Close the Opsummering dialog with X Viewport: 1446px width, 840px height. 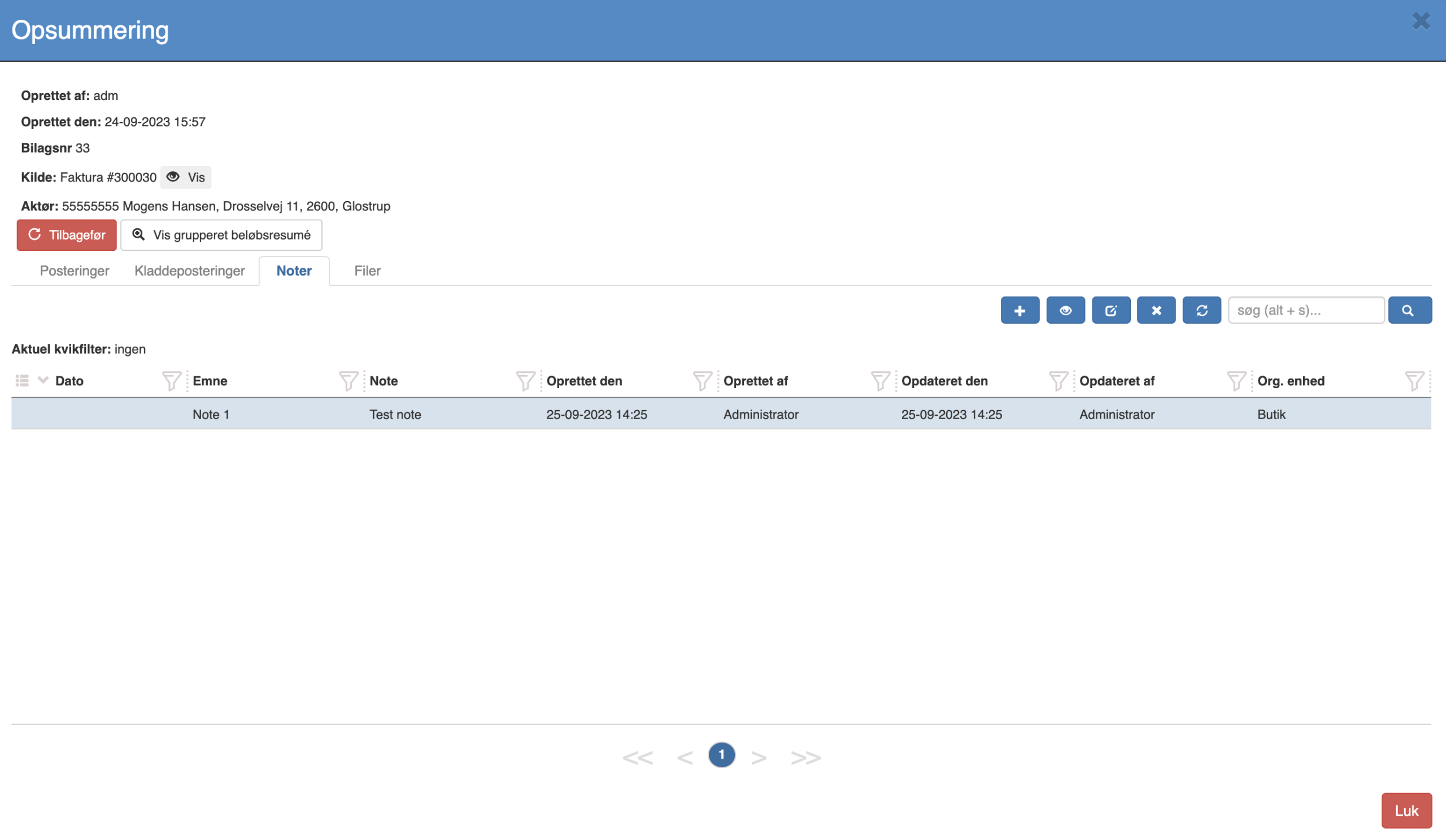pyautogui.click(x=1421, y=21)
